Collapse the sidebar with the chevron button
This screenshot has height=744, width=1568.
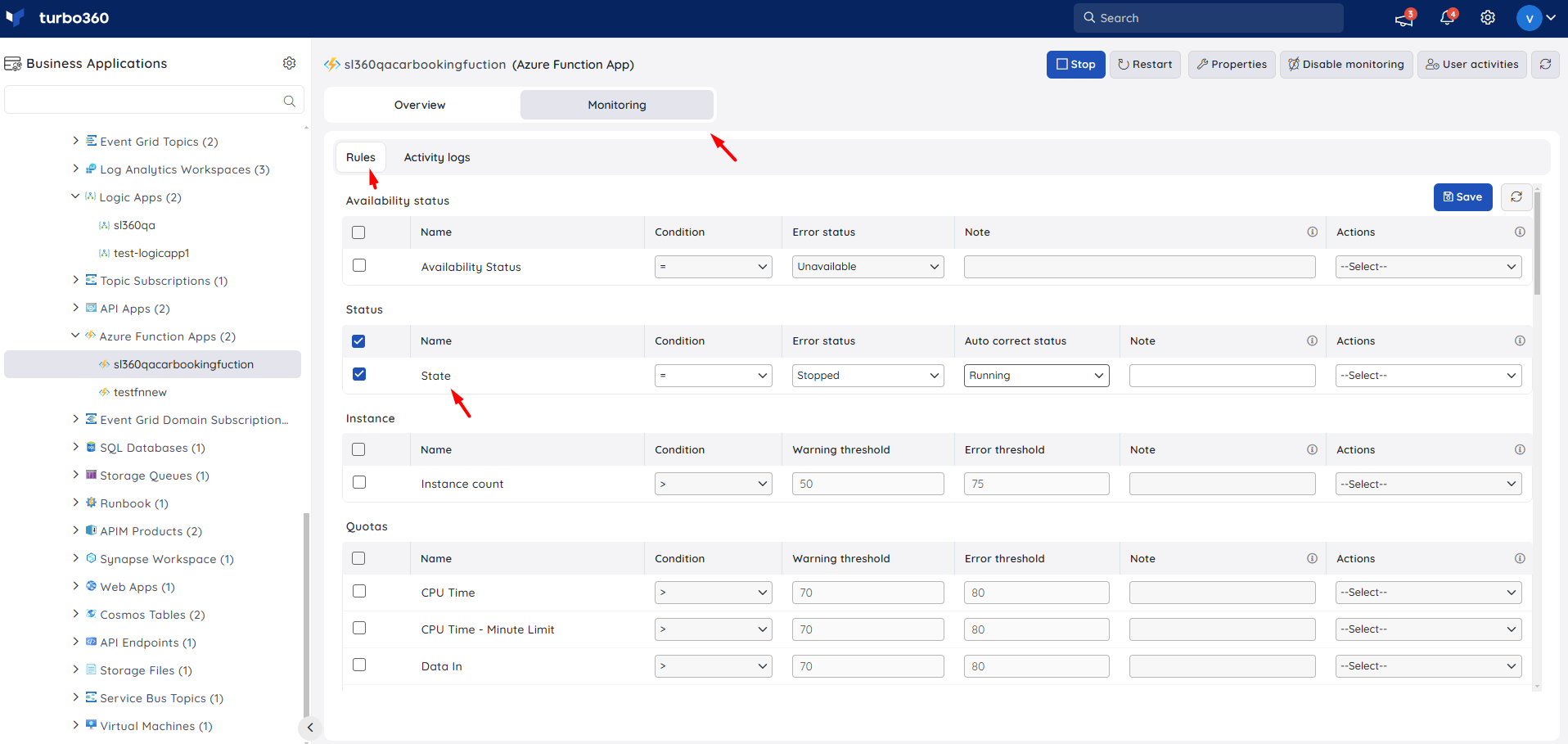click(x=310, y=727)
